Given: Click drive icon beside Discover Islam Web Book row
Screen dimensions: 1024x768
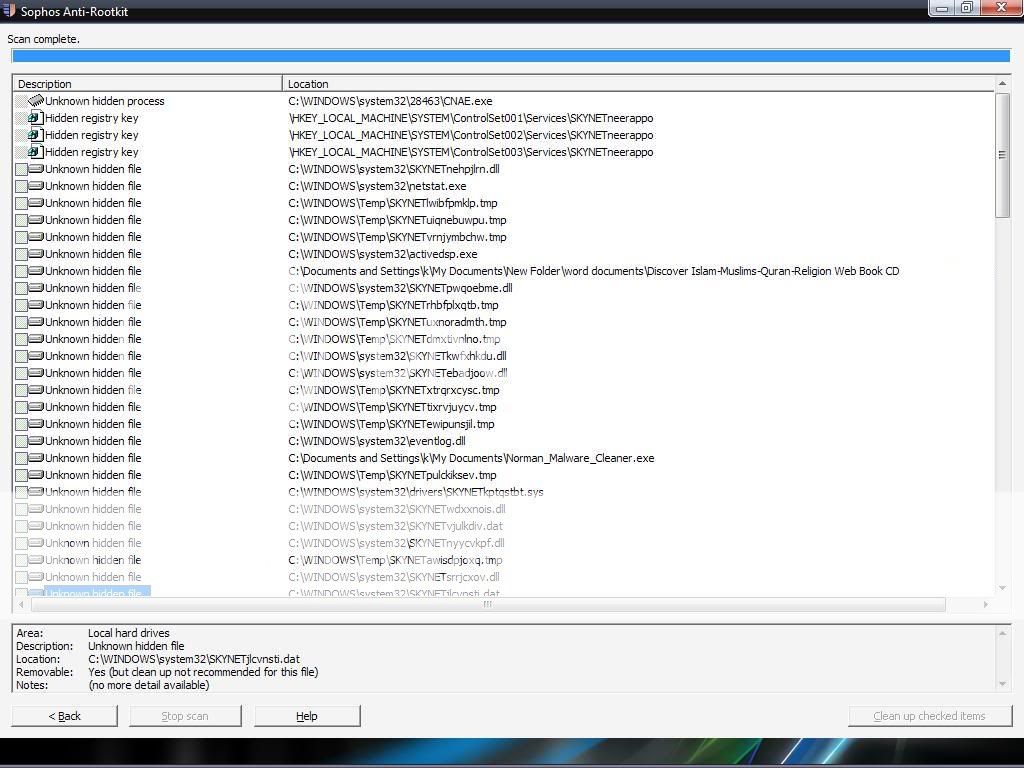Looking at the screenshot, I should (36, 270).
